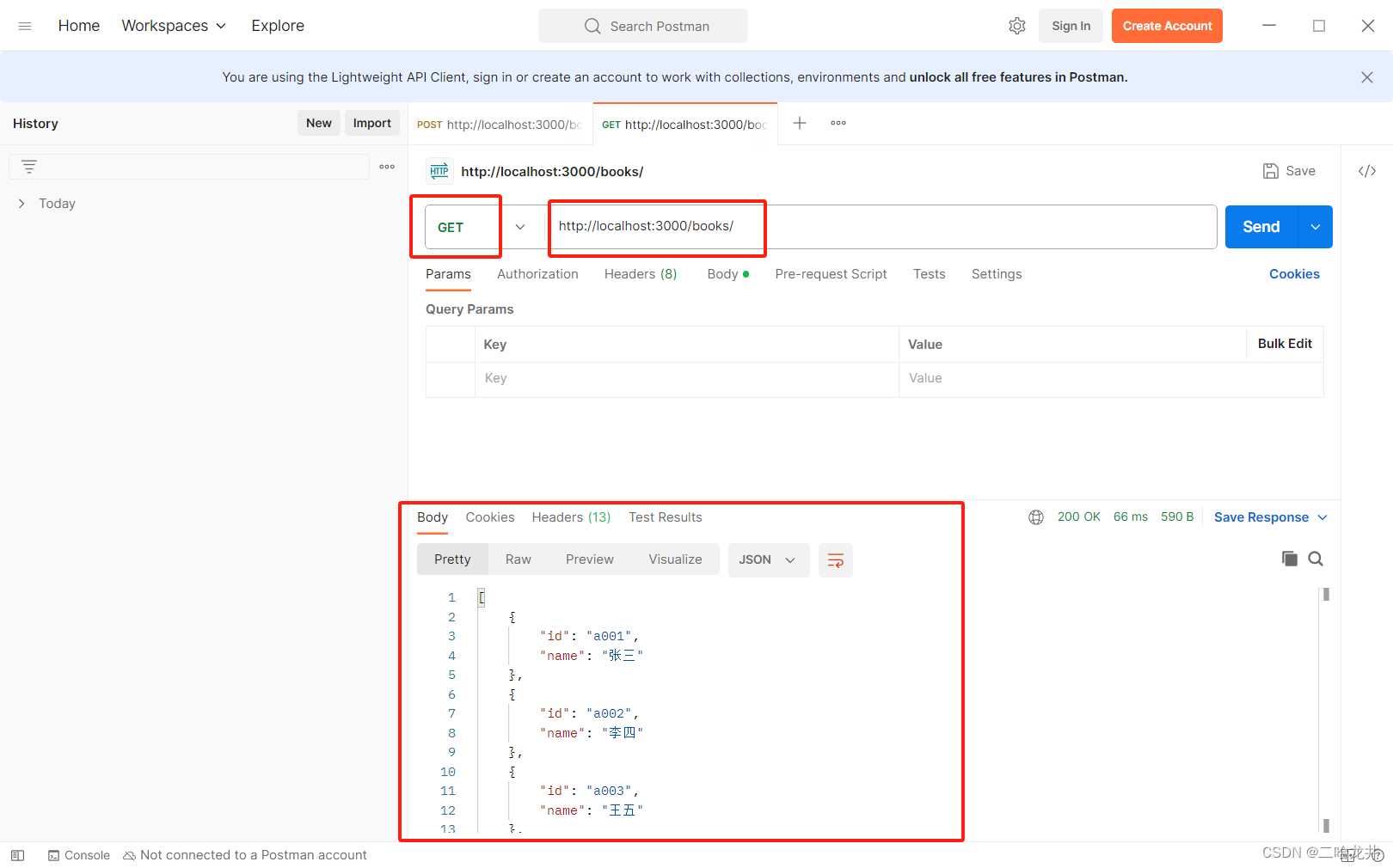Click the history filter icon
The width and height of the screenshot is (1393, 868).
[29, 167]
